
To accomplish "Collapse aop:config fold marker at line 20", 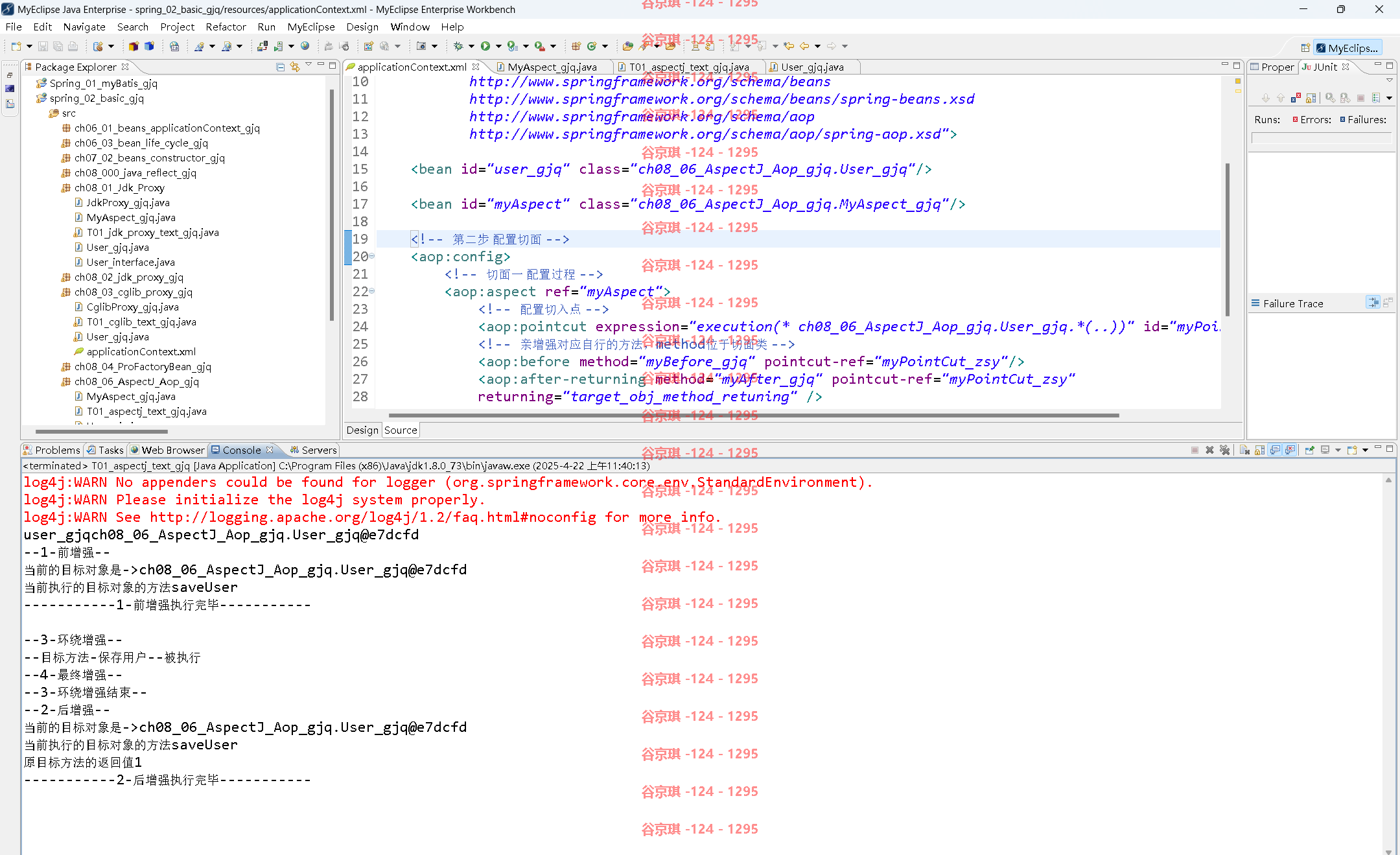I will tap(371, 257).
